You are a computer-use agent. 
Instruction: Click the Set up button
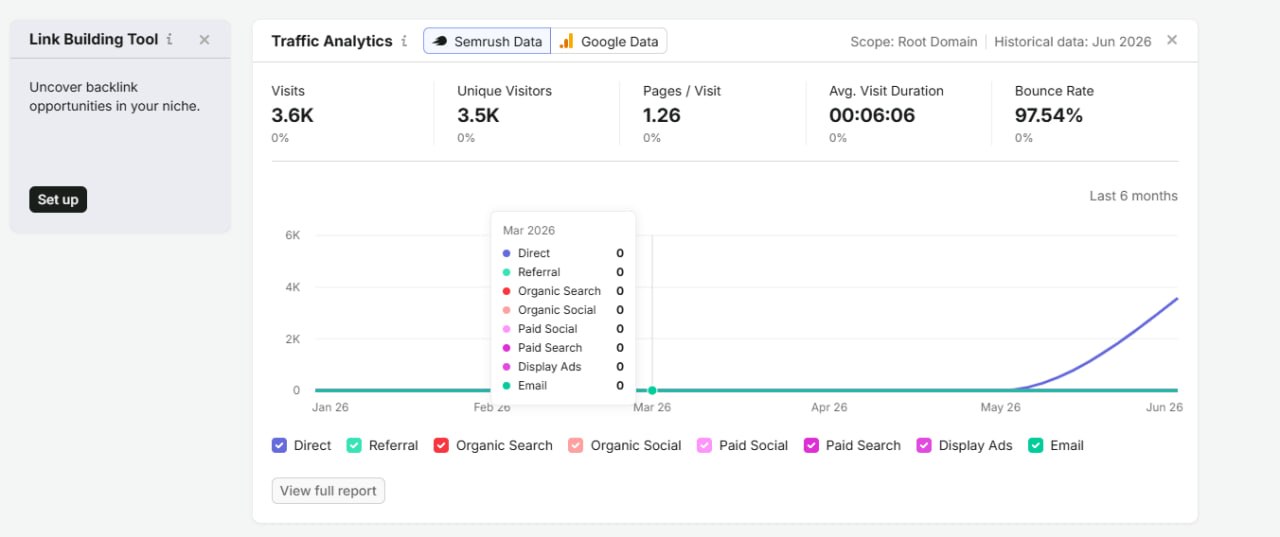coord(58,199)
